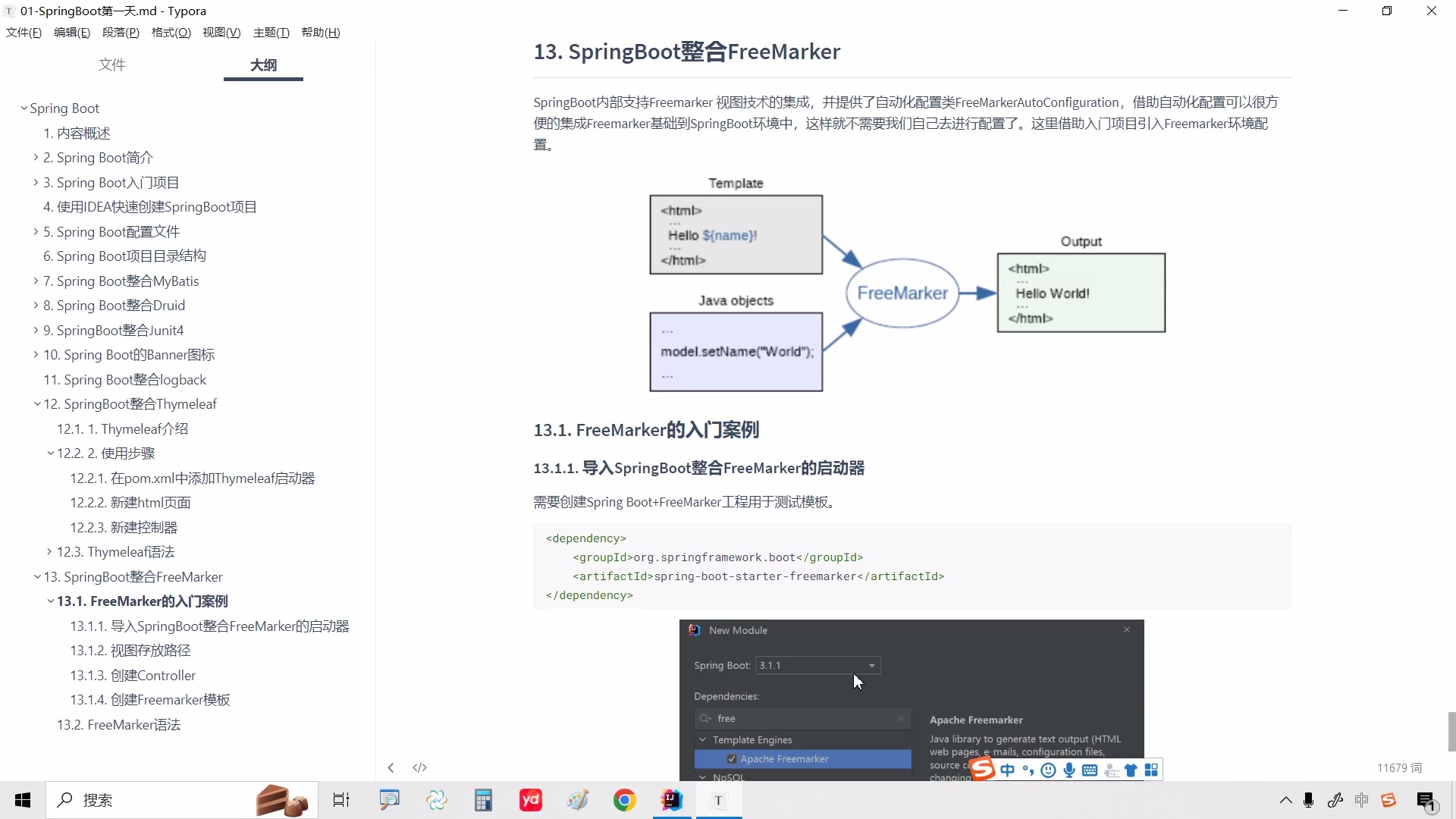Click the right vertical scrollbar thumb
The image size is (1456, 819).
pyautogui.click(x=1449, y=732)
